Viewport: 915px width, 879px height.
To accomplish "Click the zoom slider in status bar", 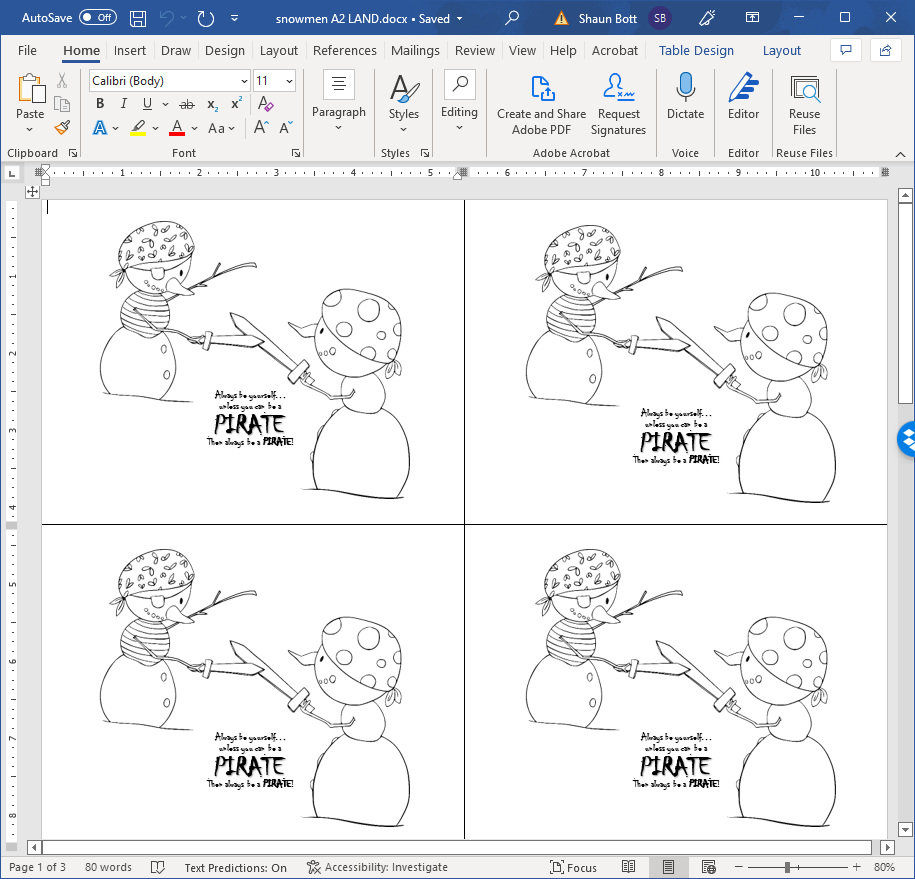I will coord(788,867).
